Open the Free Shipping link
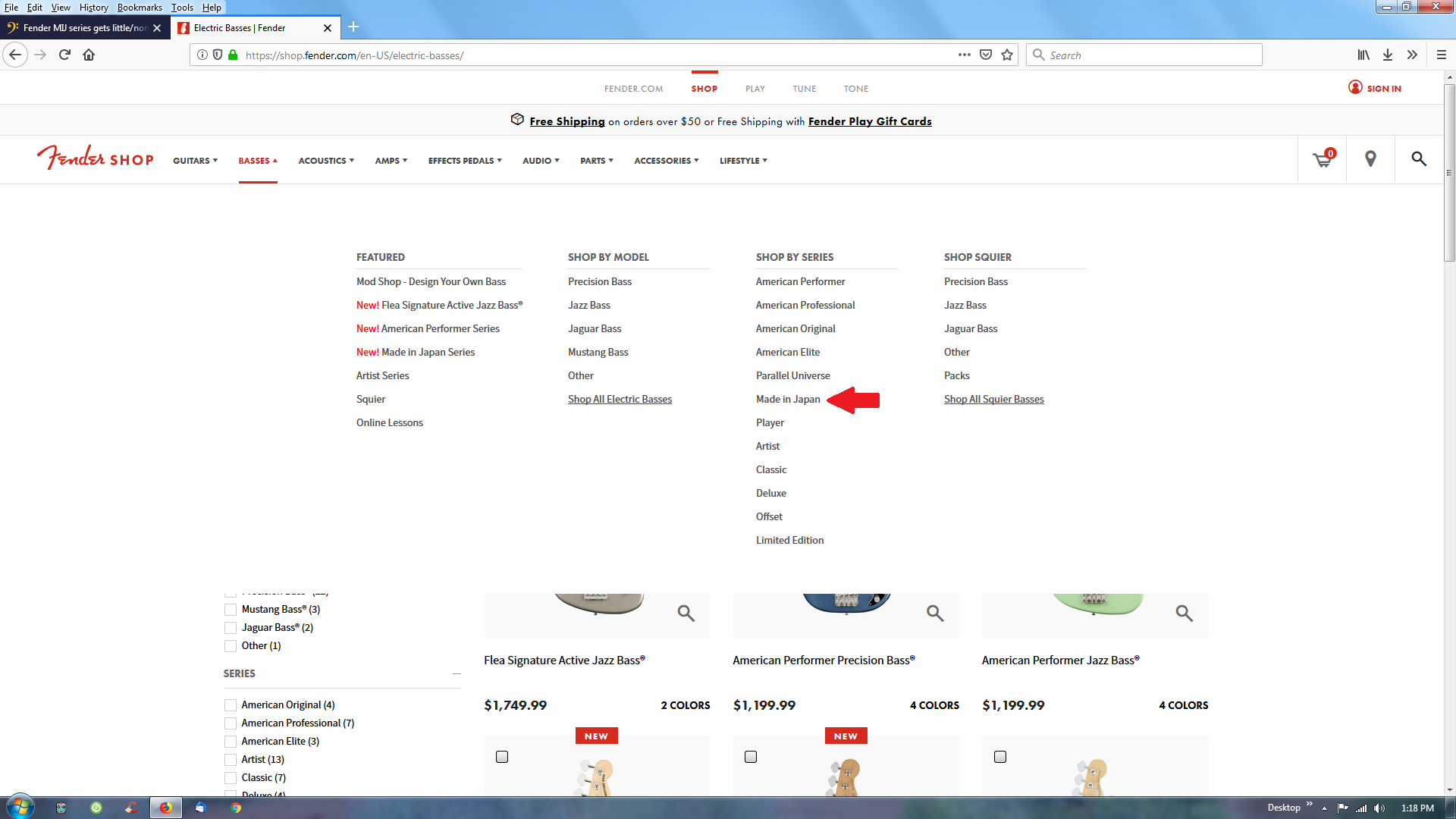The image size is (1456, 819). (567, 121)
